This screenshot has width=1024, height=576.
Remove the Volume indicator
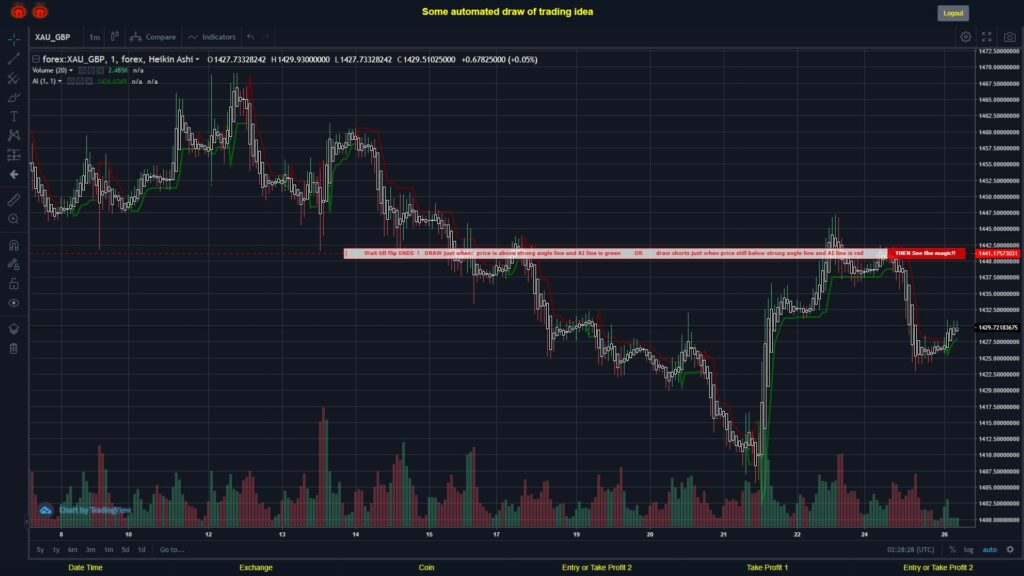point(100,71)
